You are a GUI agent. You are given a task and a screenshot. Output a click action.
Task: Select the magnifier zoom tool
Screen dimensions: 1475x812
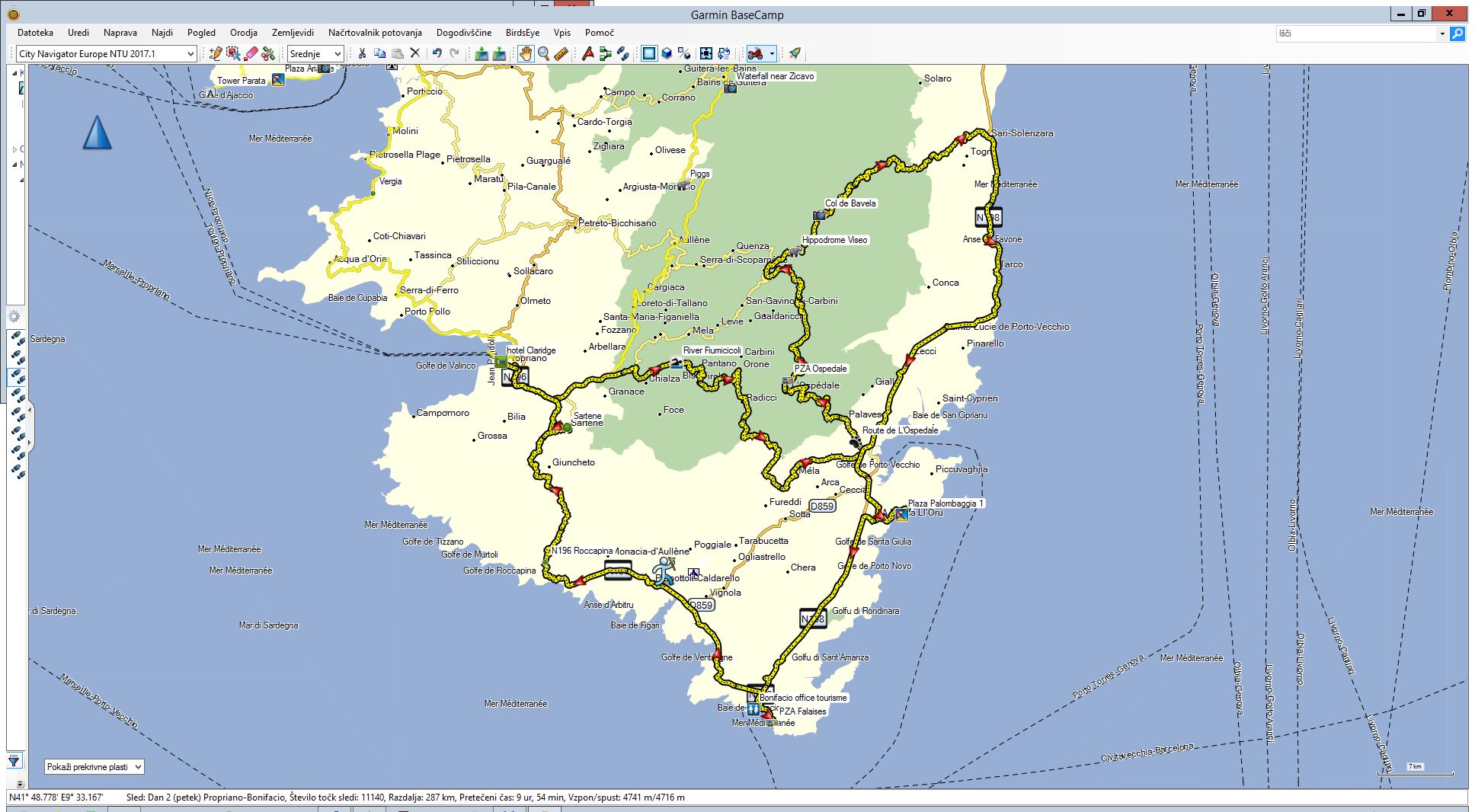point(544,53)
